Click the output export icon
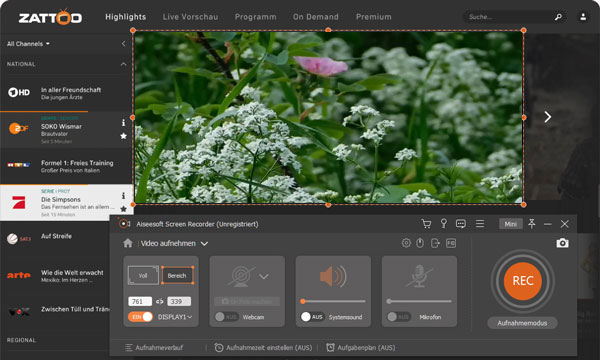The image size is (600, 360). [x=435, y=243]
